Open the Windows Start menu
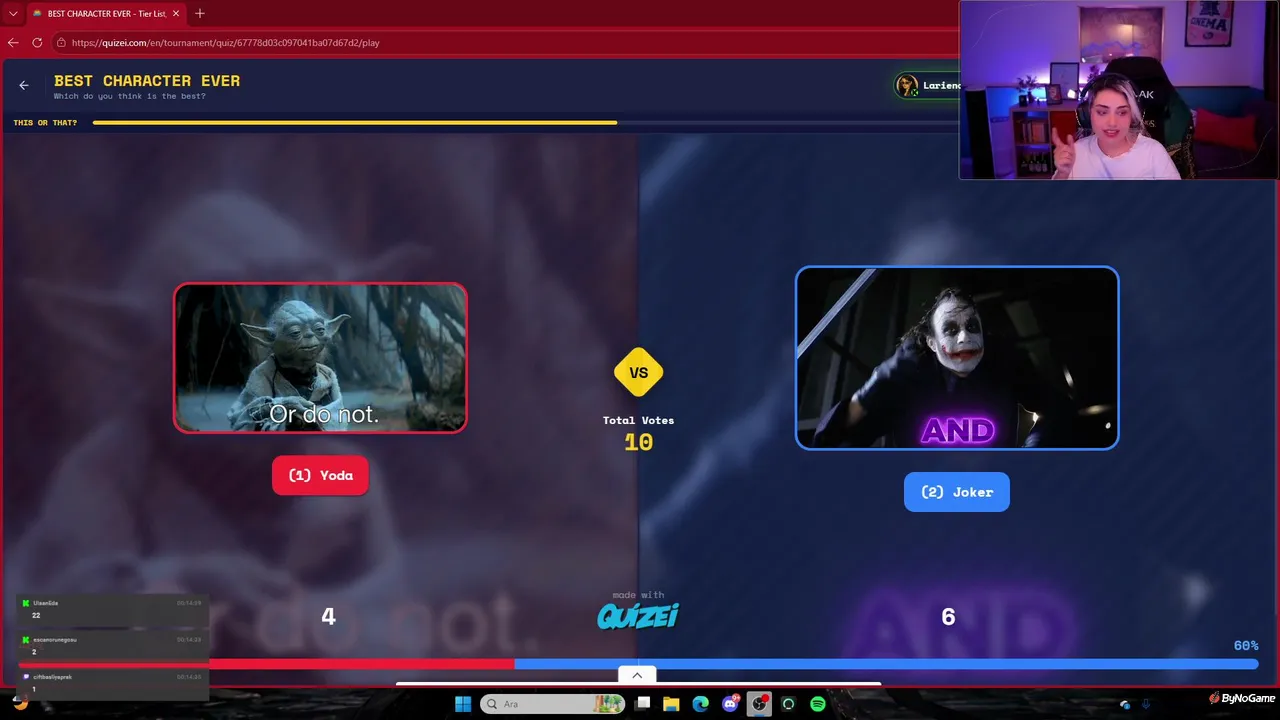The height and width of the screenshot is (720, 1280). point(463,704)
